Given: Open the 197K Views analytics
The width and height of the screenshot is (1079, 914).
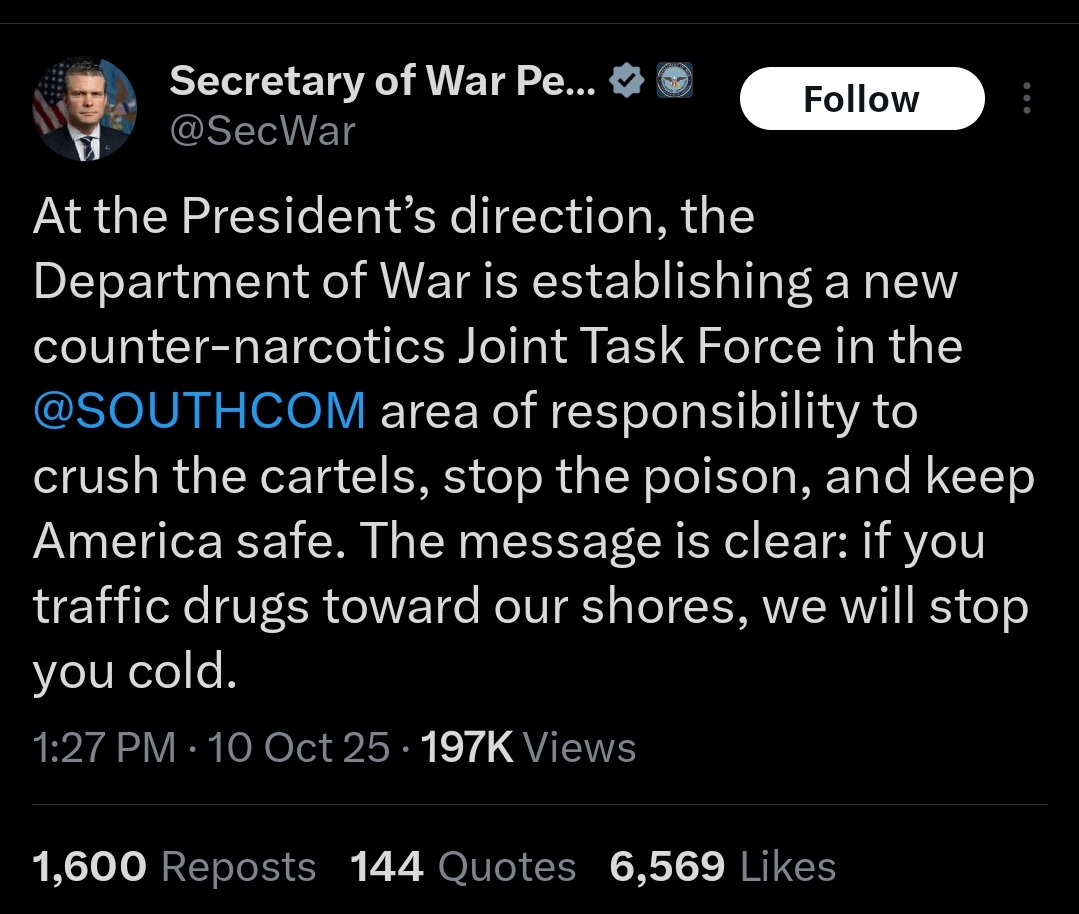Looking at the screenshot, I should 528,747.
